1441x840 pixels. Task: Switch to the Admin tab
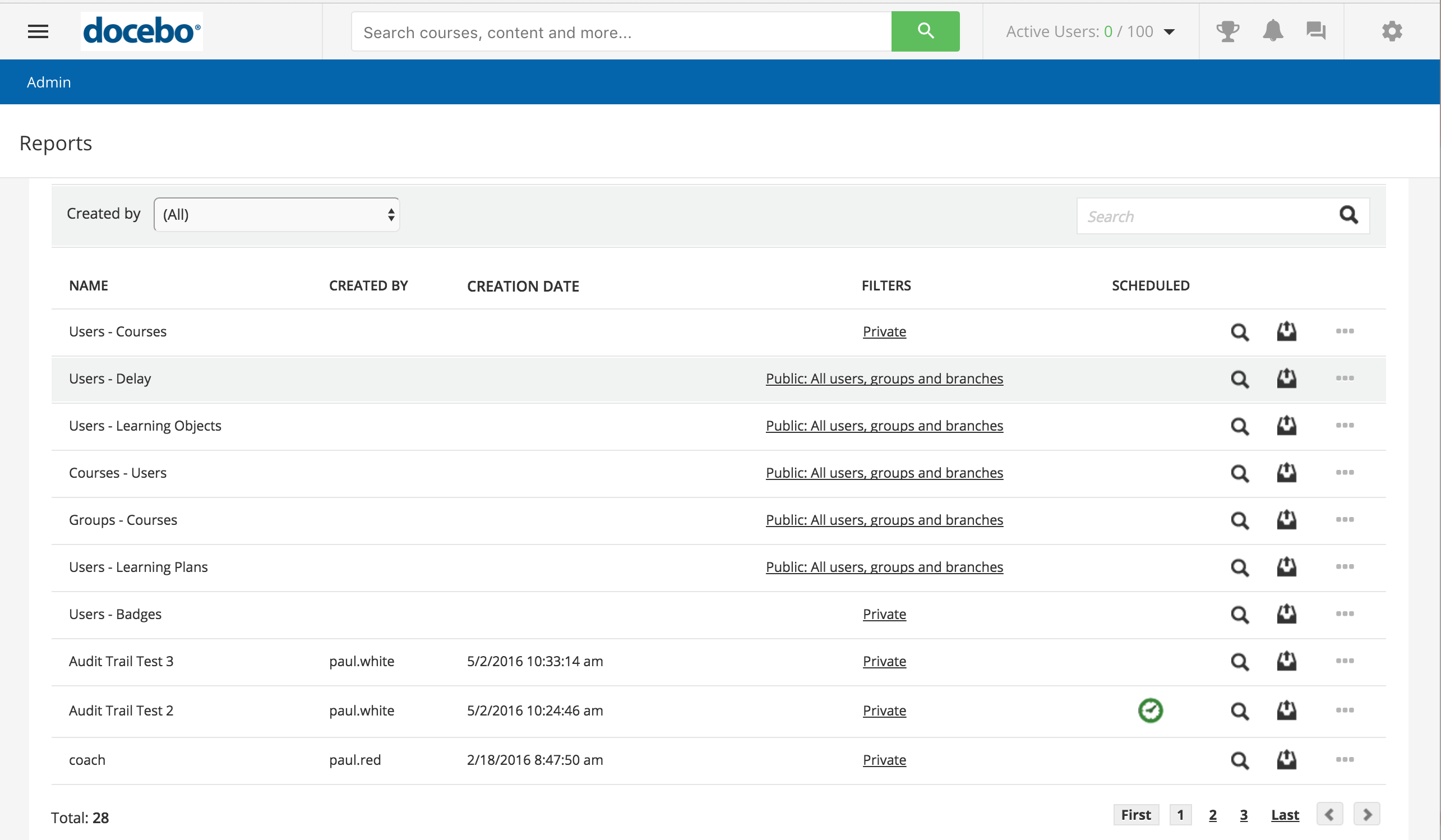[x=49, y=82]
